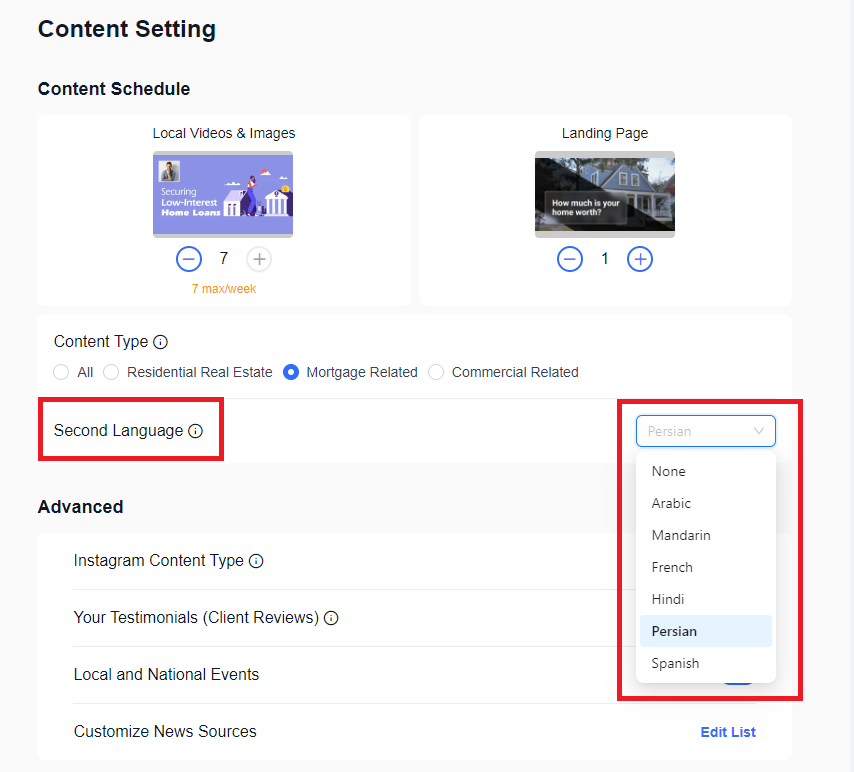Select the All content type radio

[62, 372]
